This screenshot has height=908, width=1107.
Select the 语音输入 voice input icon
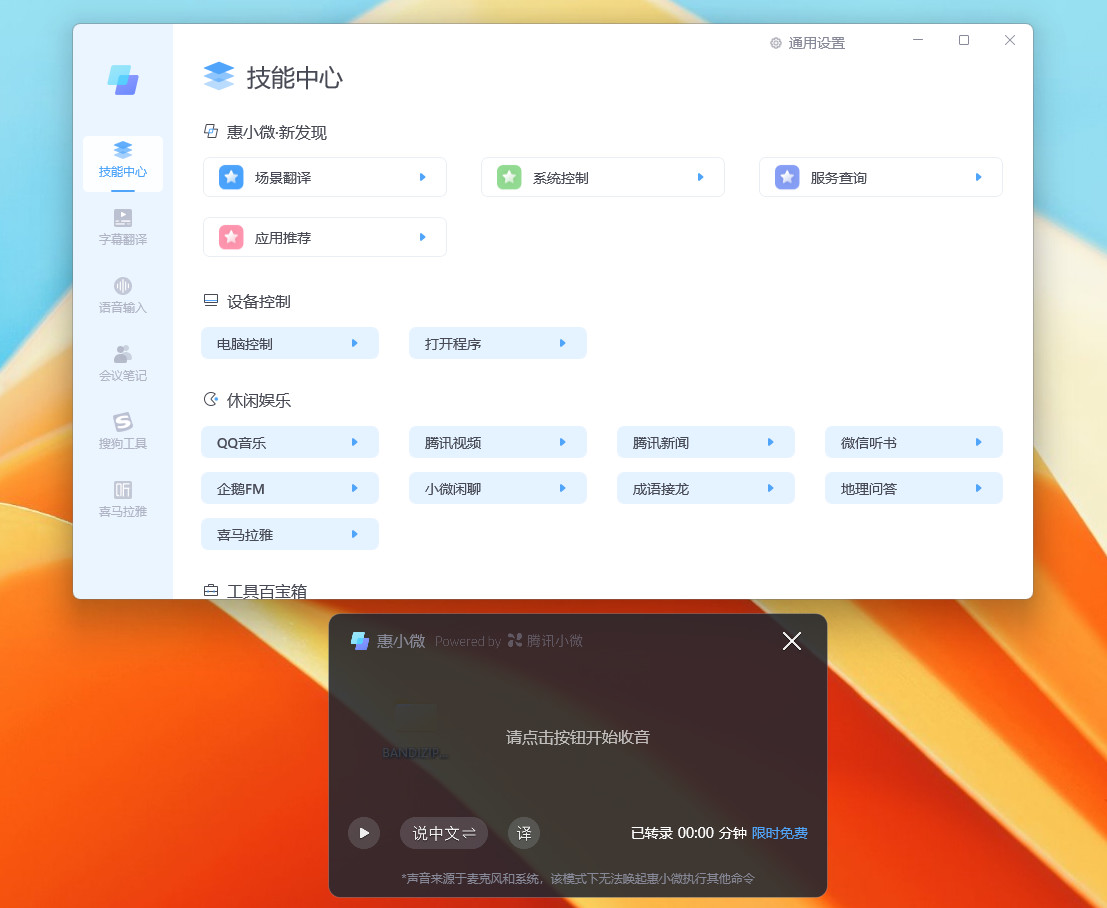coord(122,294)
